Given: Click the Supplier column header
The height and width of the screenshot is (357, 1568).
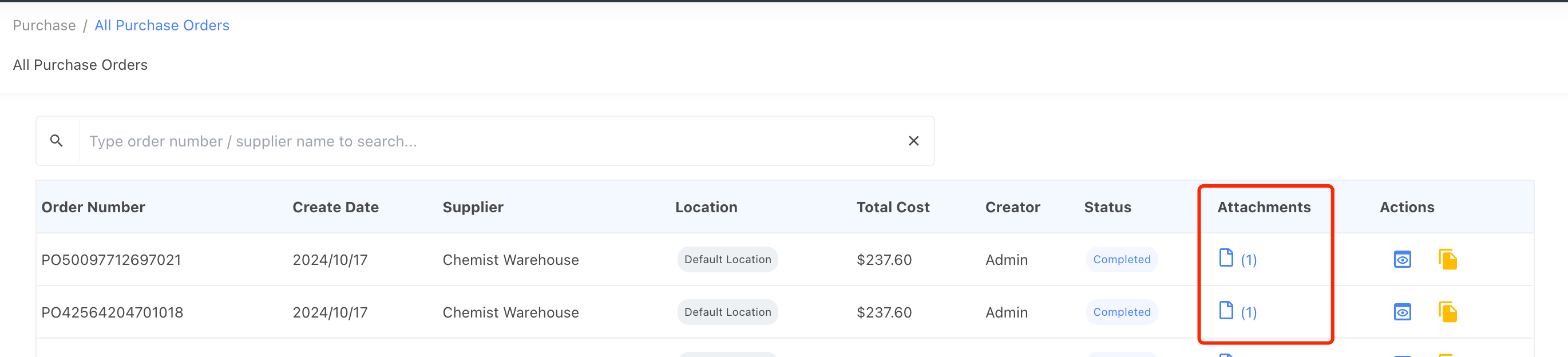Looking at the screenshot, I should [x=472, y=207].
